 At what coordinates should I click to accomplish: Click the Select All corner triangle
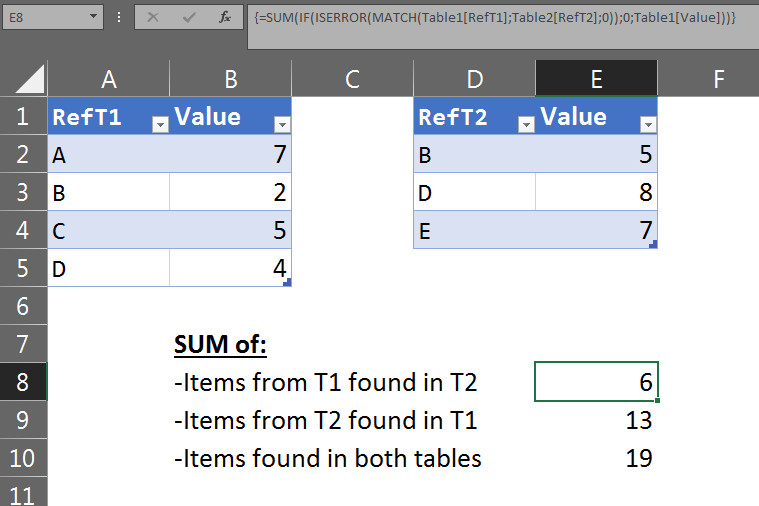click(x=30, y=79)
